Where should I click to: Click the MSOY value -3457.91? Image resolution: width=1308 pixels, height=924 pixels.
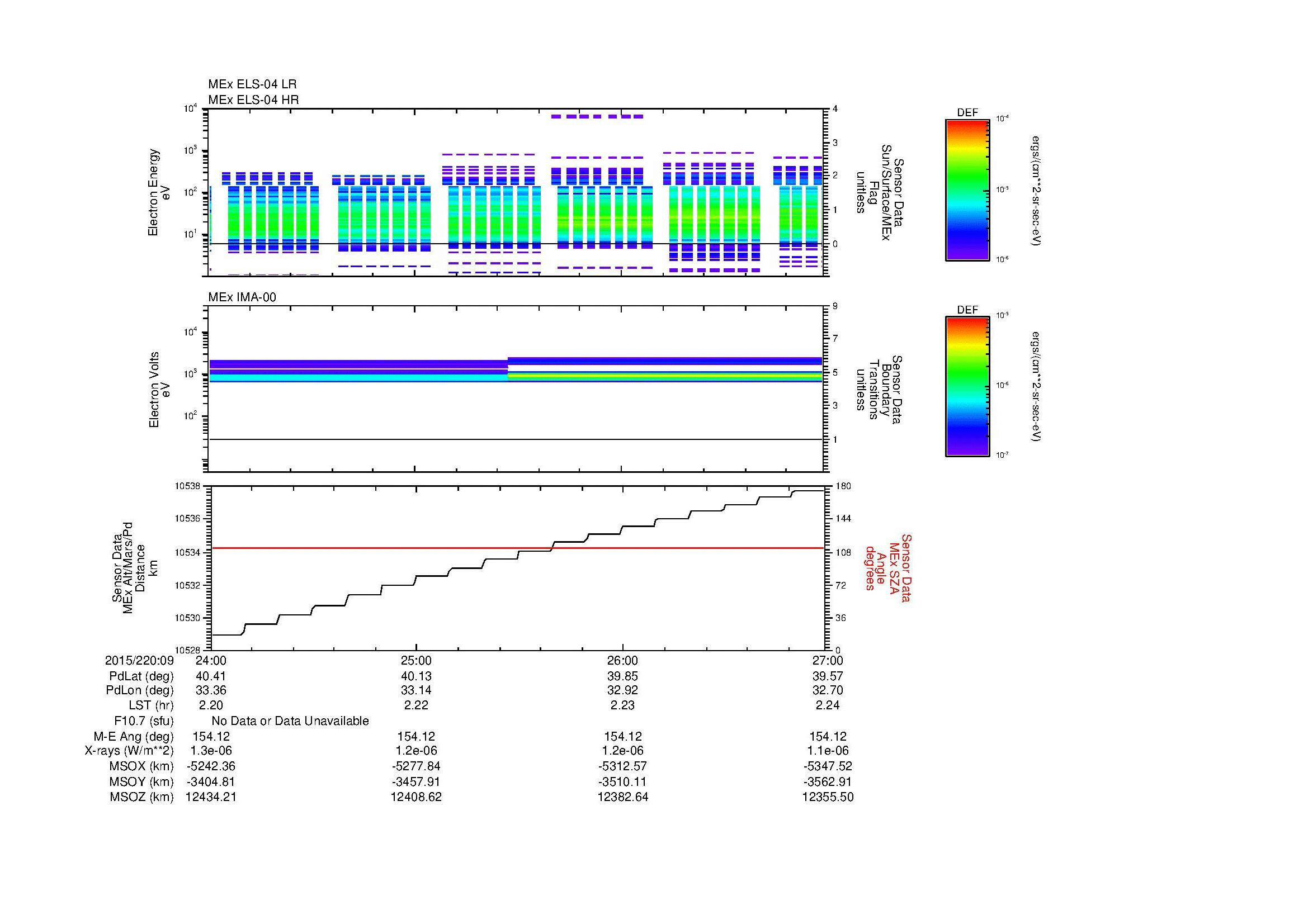point(417,781)
